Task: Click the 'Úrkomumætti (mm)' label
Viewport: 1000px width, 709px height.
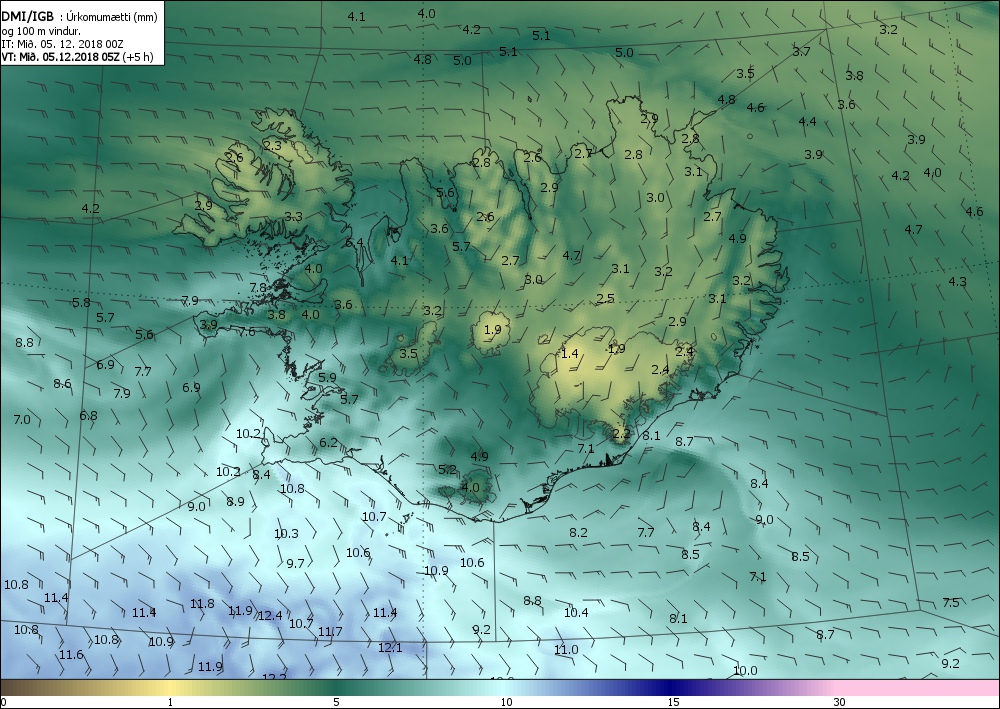Action: [112, 18]
